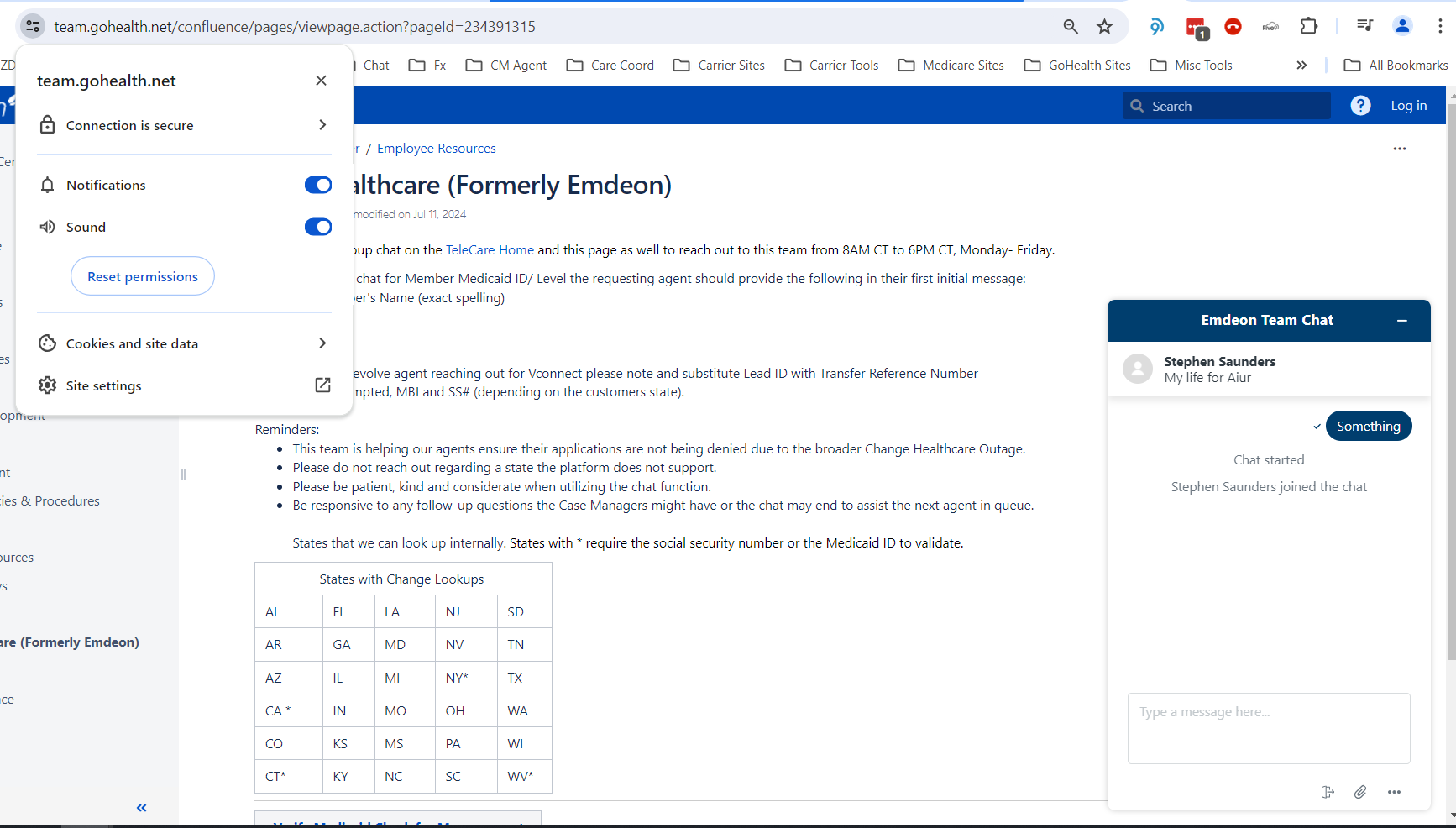Open the (Formerly Emdeon) sidebar page item
The image size is (1456, 828).
point(70,642)
